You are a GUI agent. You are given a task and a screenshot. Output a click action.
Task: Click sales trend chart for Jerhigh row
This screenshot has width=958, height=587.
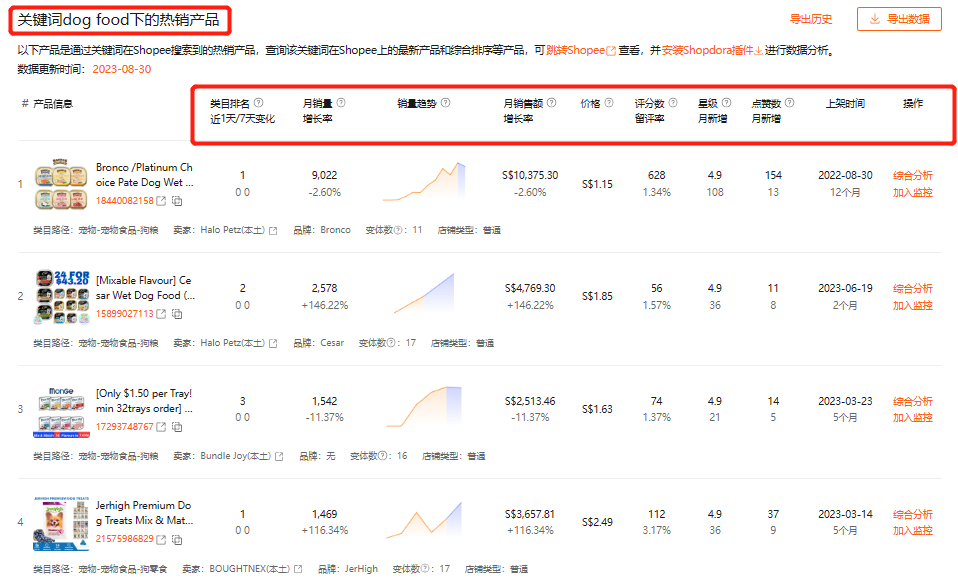coord(423,520)
